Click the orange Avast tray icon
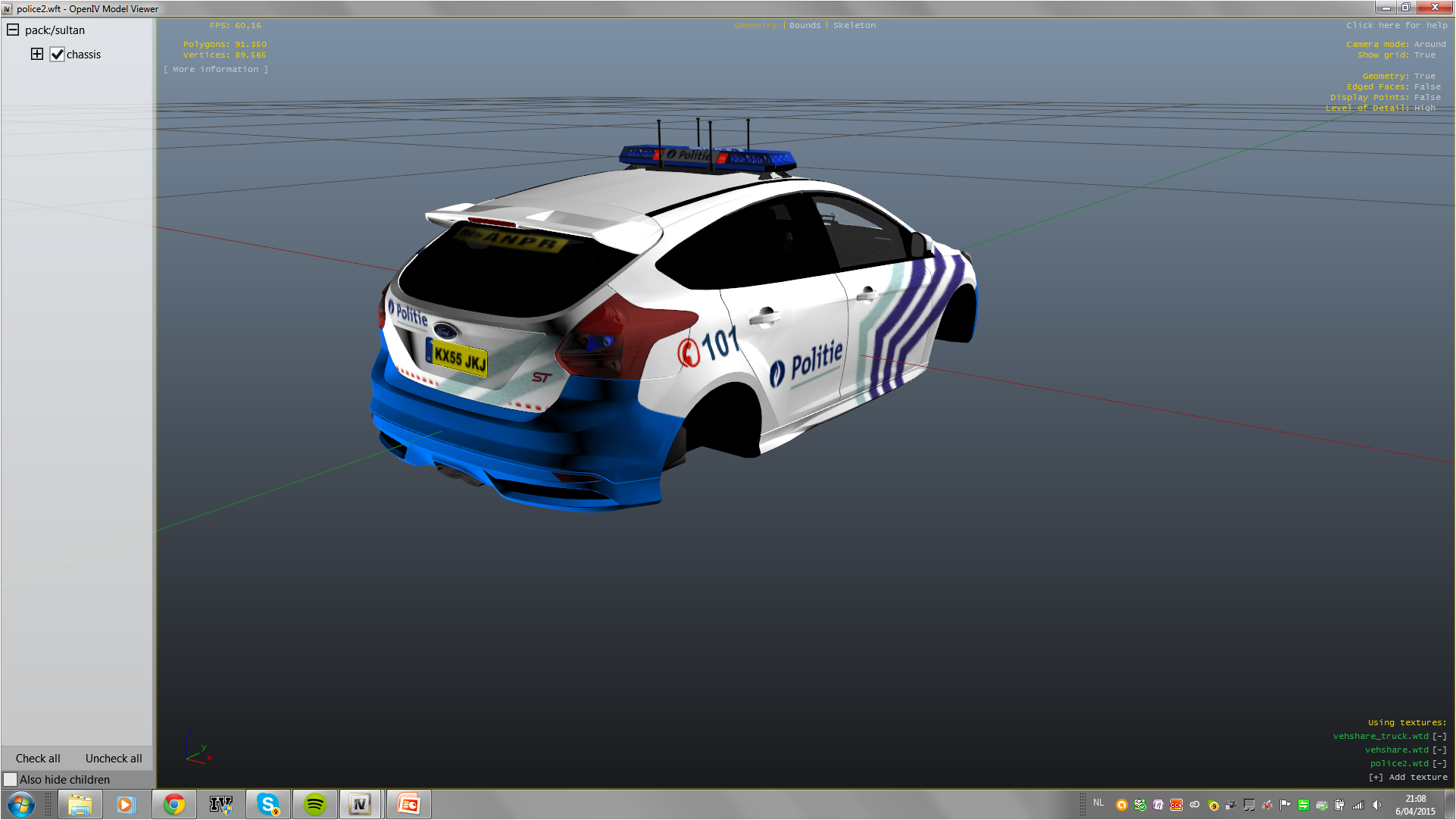This screenshot has width=1456, height=820. (x=1122, y=805)
